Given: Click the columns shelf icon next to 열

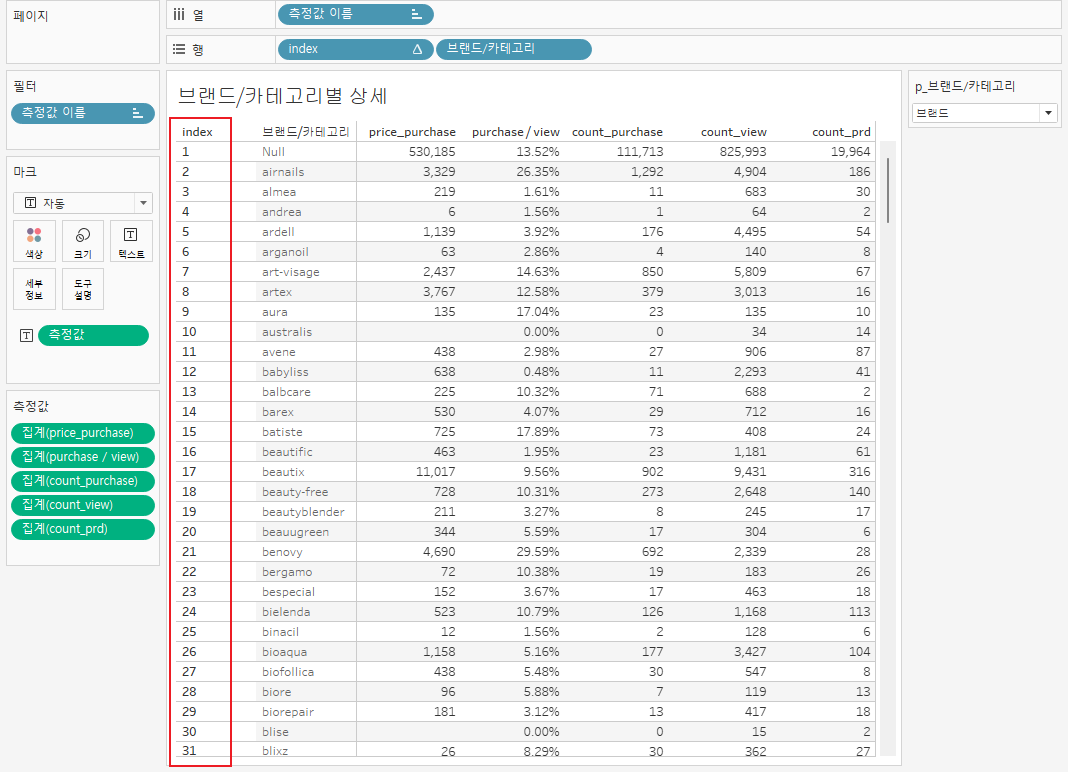Looking at the screenshot, I should click(x=179, y=14).
